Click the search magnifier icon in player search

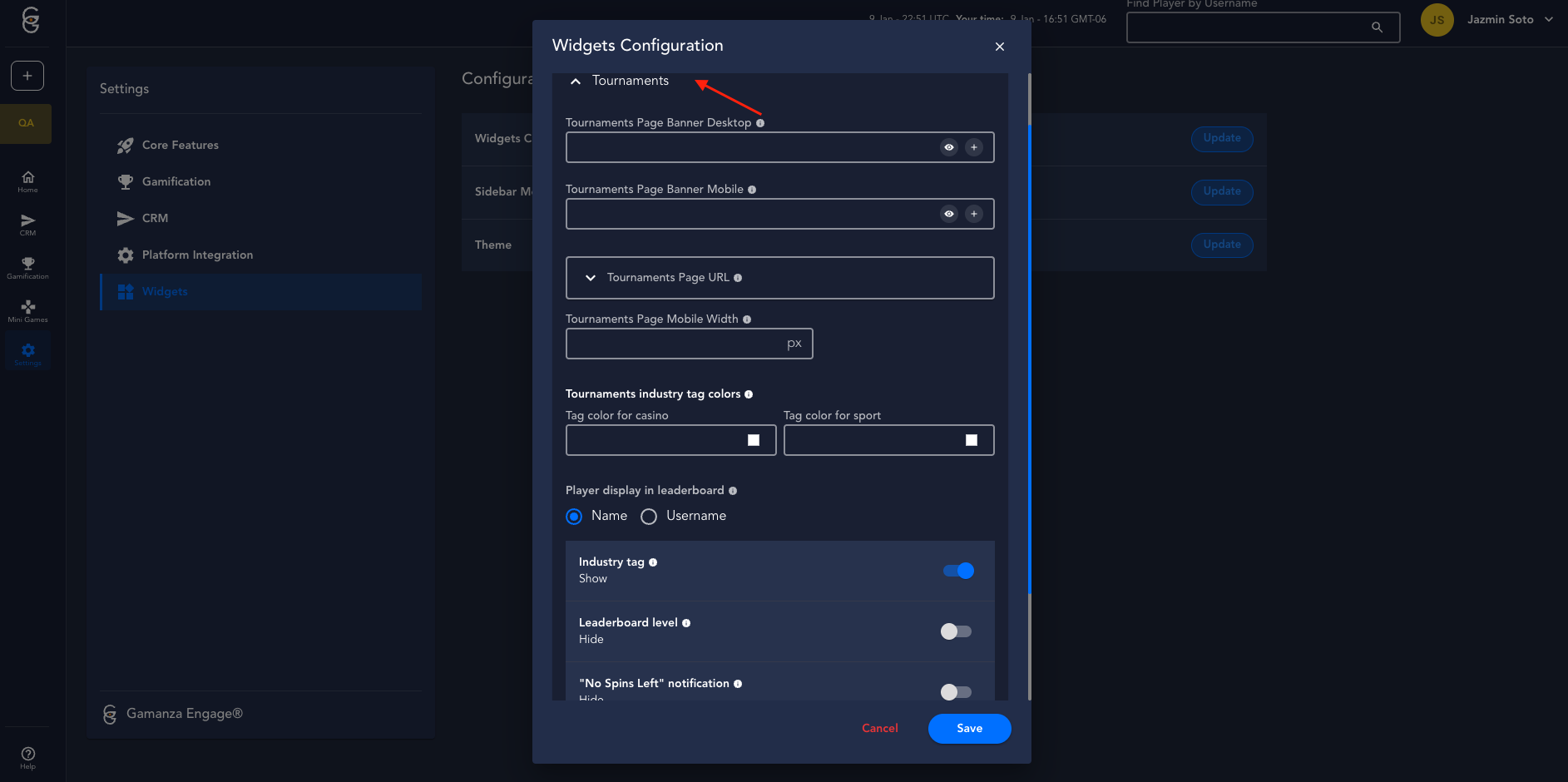tap(1377, 27)
